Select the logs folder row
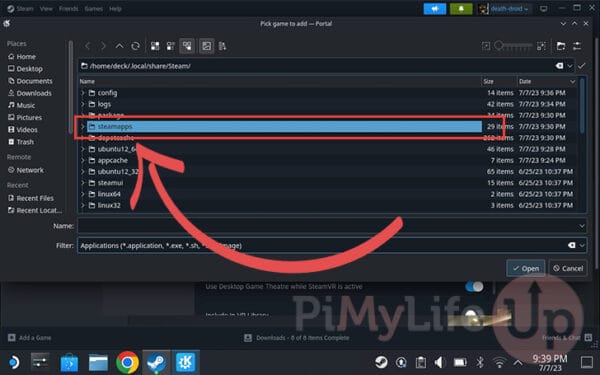The width and height of the screenshot is (600, 375). pos(328,104)
